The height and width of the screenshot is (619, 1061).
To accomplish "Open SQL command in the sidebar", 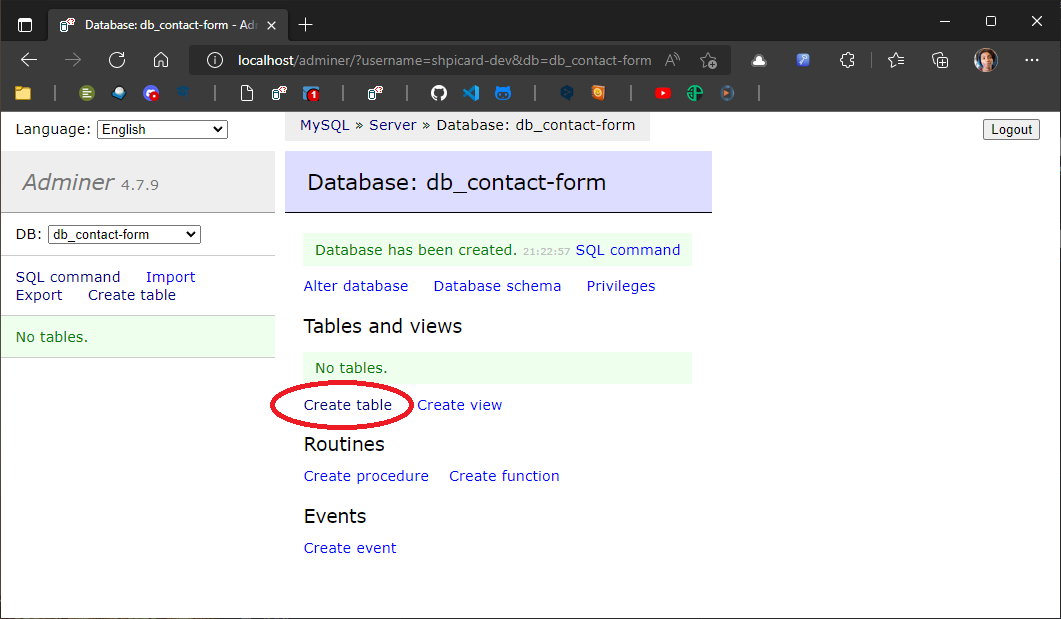I will [68, 277].
